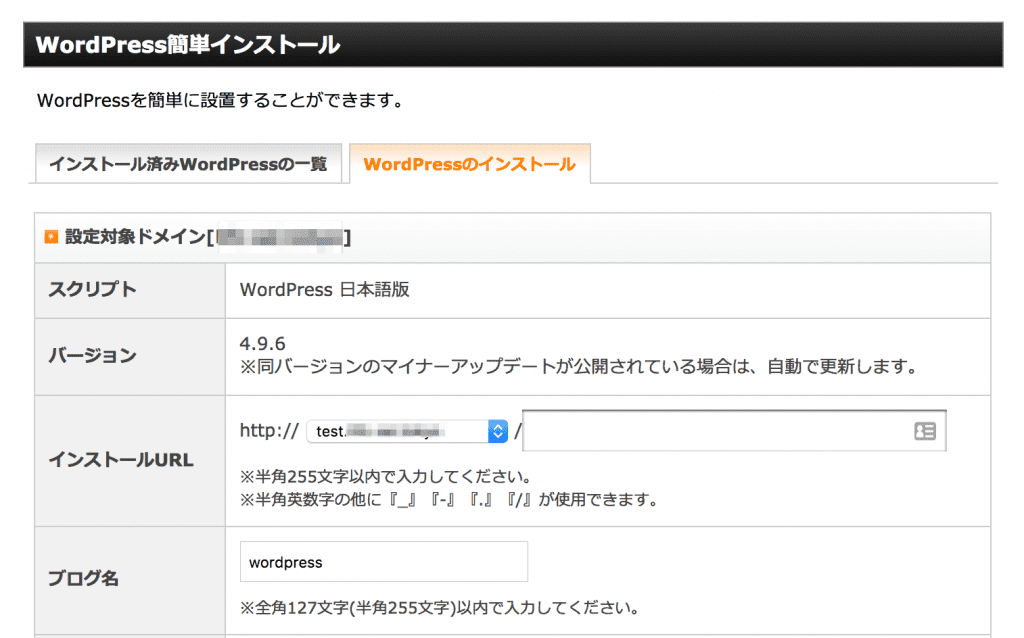Switch to インストール済みWordPressの一覧 tab
Image resolution: width=1024 pixels, height=638 pixels.
click(189, 164)
